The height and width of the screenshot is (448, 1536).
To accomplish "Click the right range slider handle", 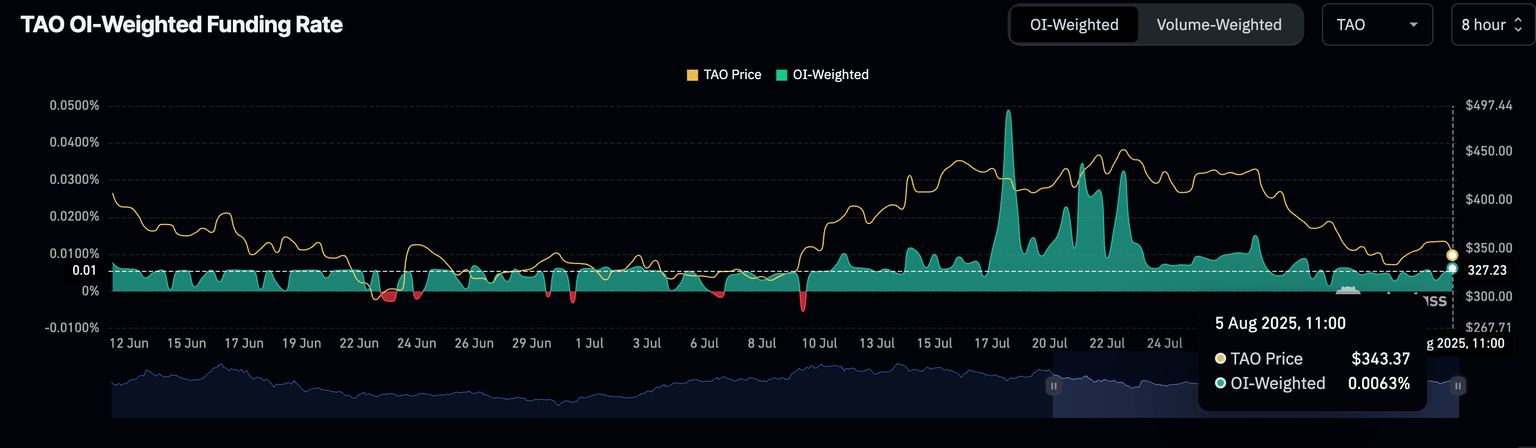I will click(1459, 385).
